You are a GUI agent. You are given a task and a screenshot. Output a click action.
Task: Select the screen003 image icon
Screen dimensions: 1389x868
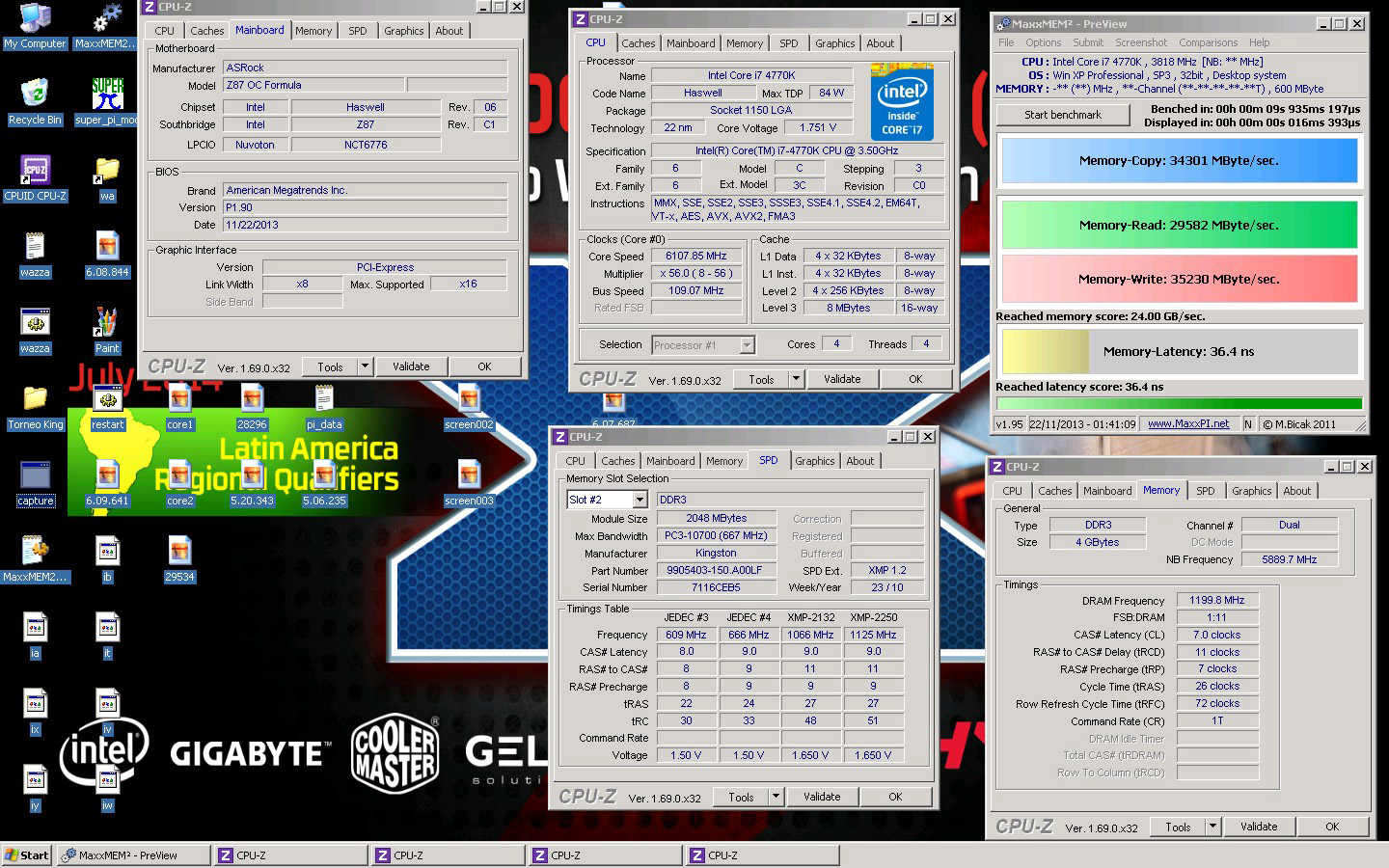[469, 482]
